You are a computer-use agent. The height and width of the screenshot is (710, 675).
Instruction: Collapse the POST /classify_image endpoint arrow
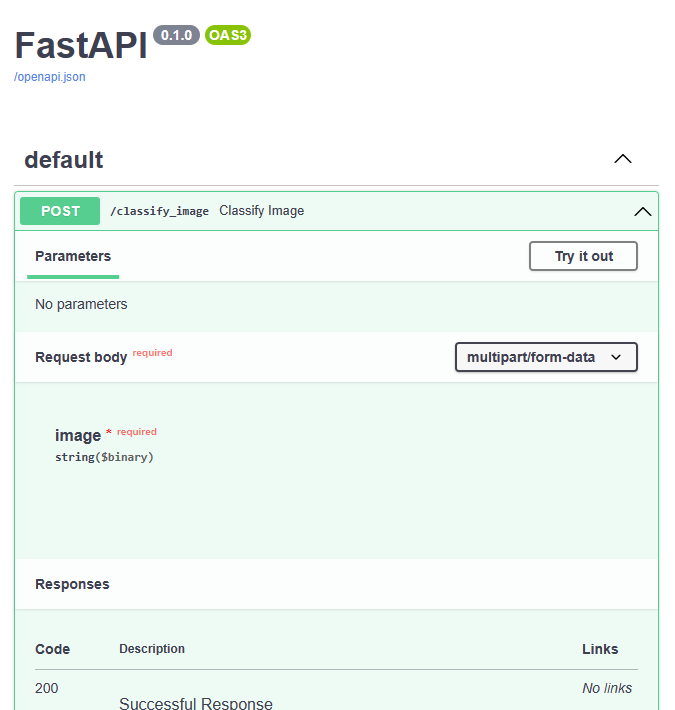(642, 211)
